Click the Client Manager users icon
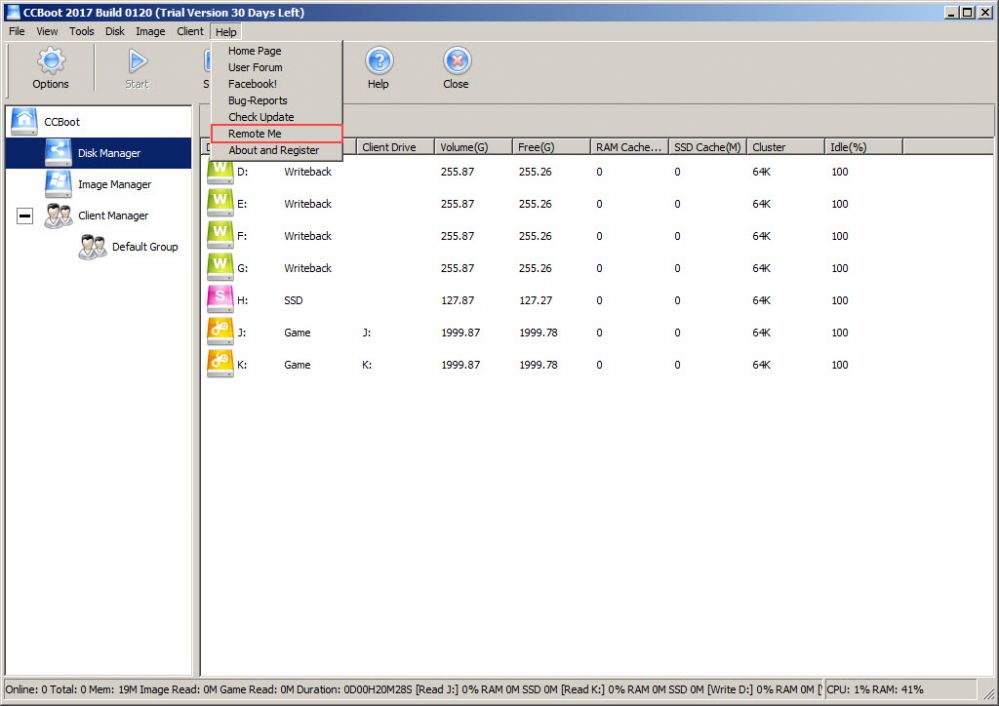 coord(59,215)
